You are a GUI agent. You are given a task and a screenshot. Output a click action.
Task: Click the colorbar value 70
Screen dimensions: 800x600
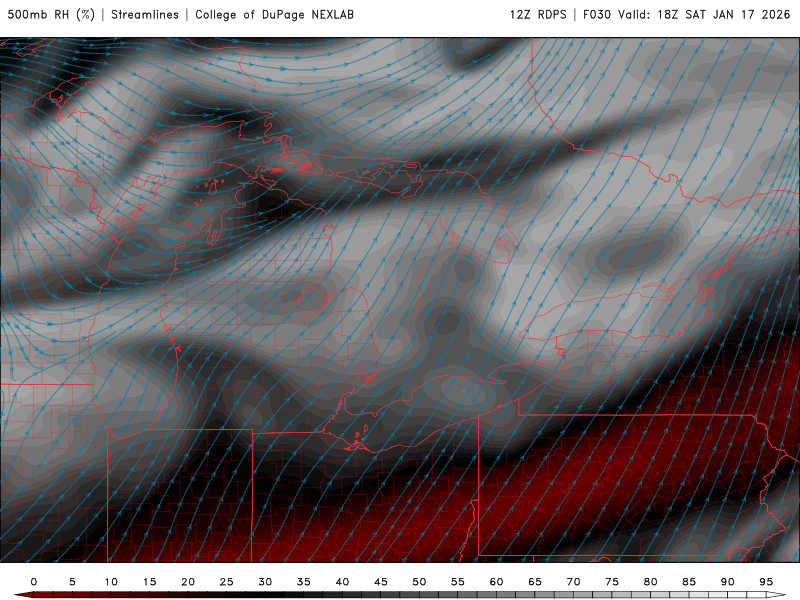(573, 582)
